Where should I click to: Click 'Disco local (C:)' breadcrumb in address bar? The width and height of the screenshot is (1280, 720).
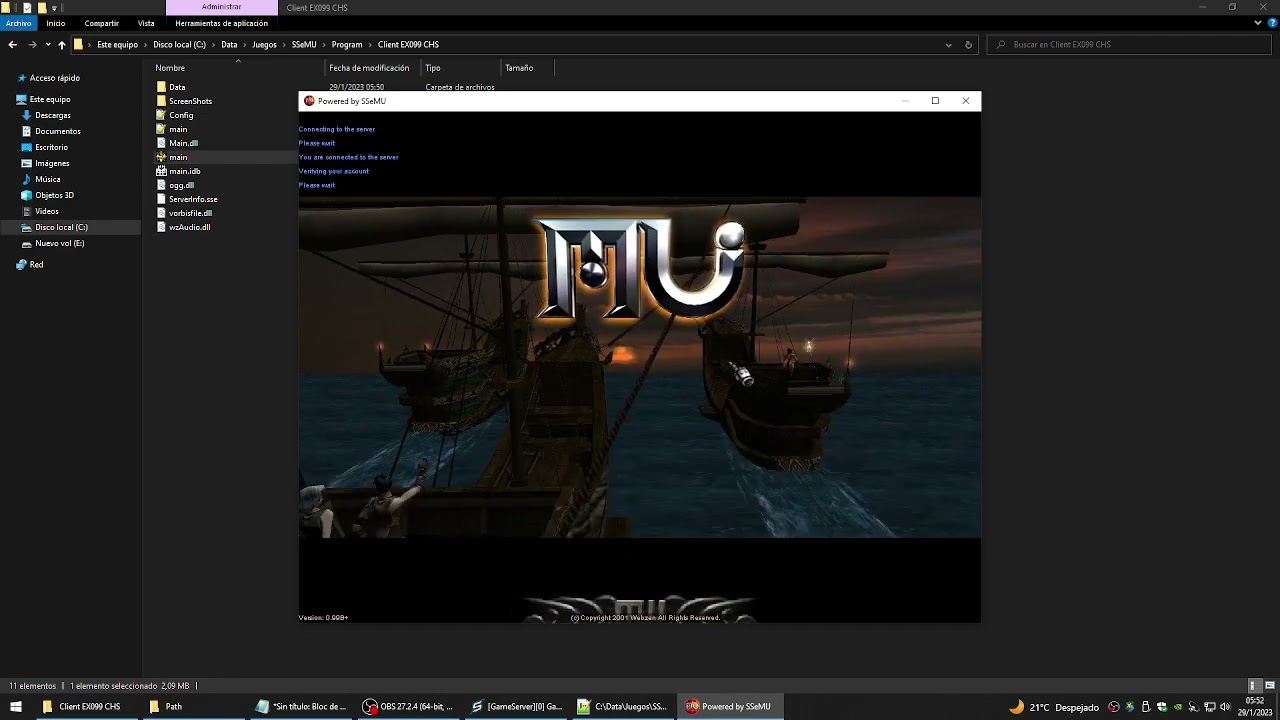point(179,45)
